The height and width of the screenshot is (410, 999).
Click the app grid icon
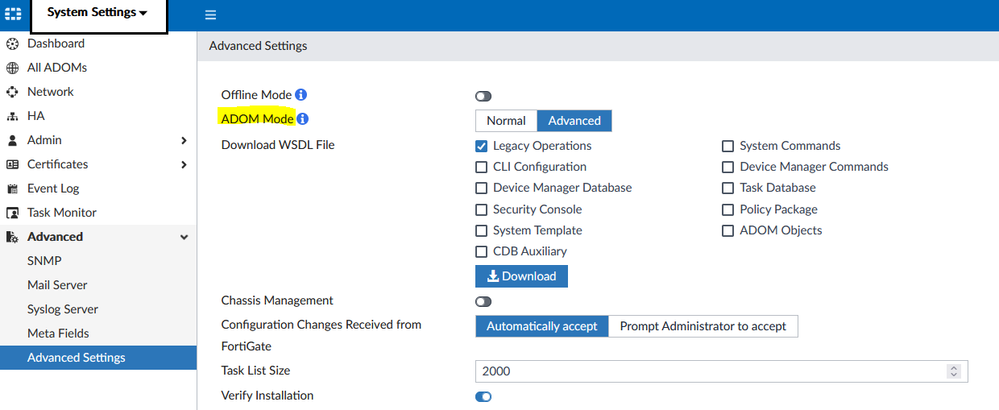(x=13, y=15)
